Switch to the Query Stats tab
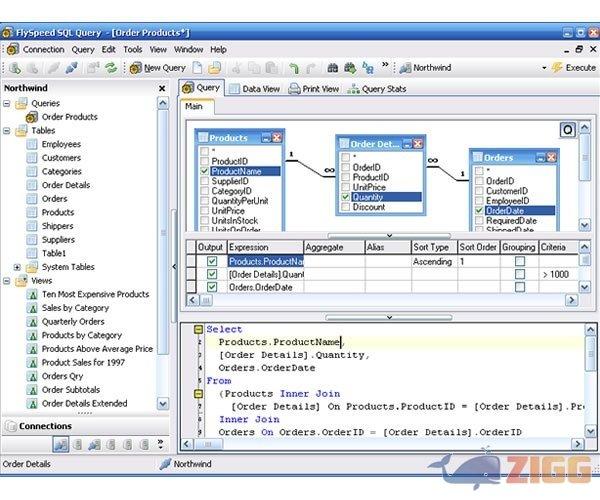 (377, 89)
